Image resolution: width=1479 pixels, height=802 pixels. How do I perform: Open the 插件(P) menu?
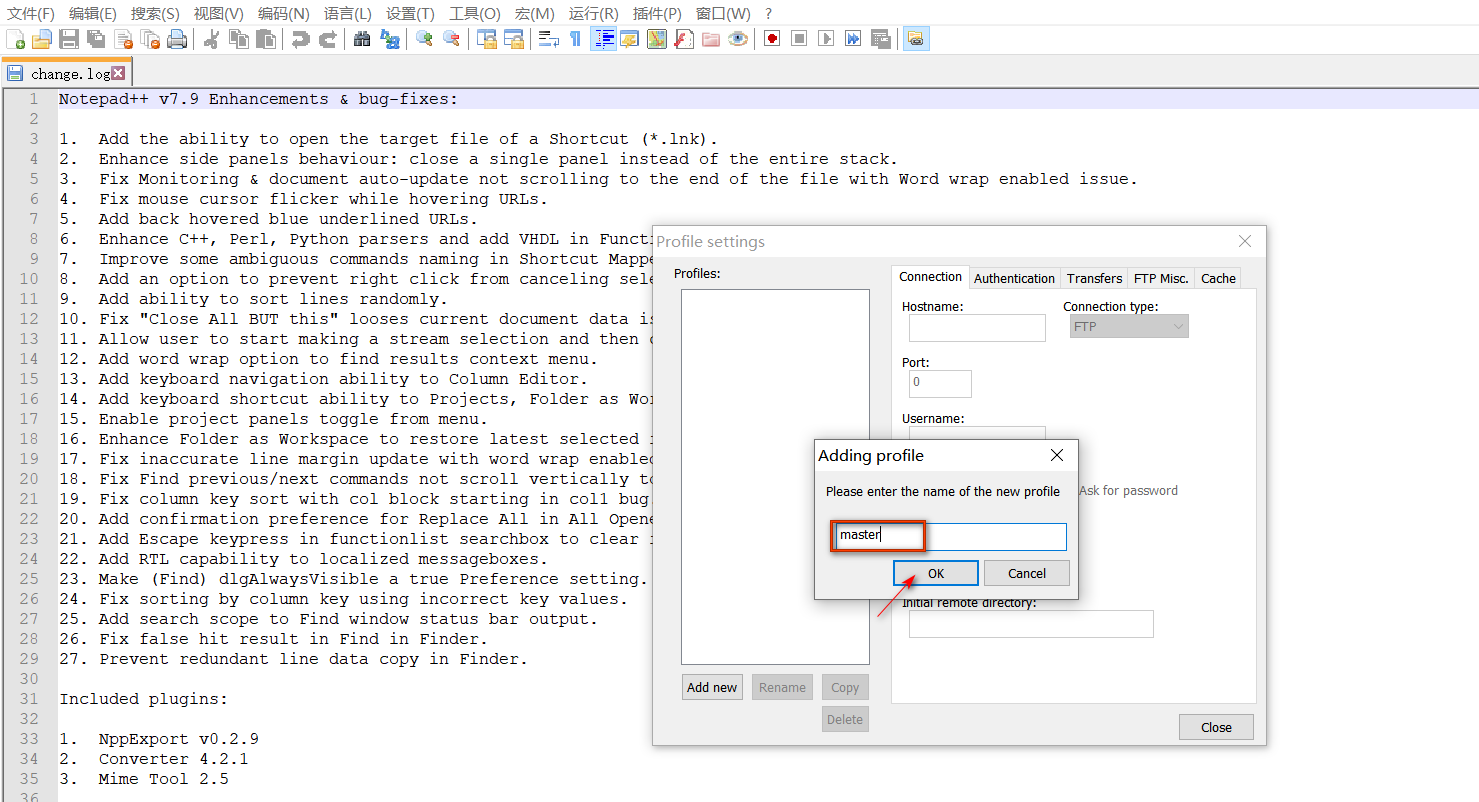pyautogui.click(x=657, y=13)
